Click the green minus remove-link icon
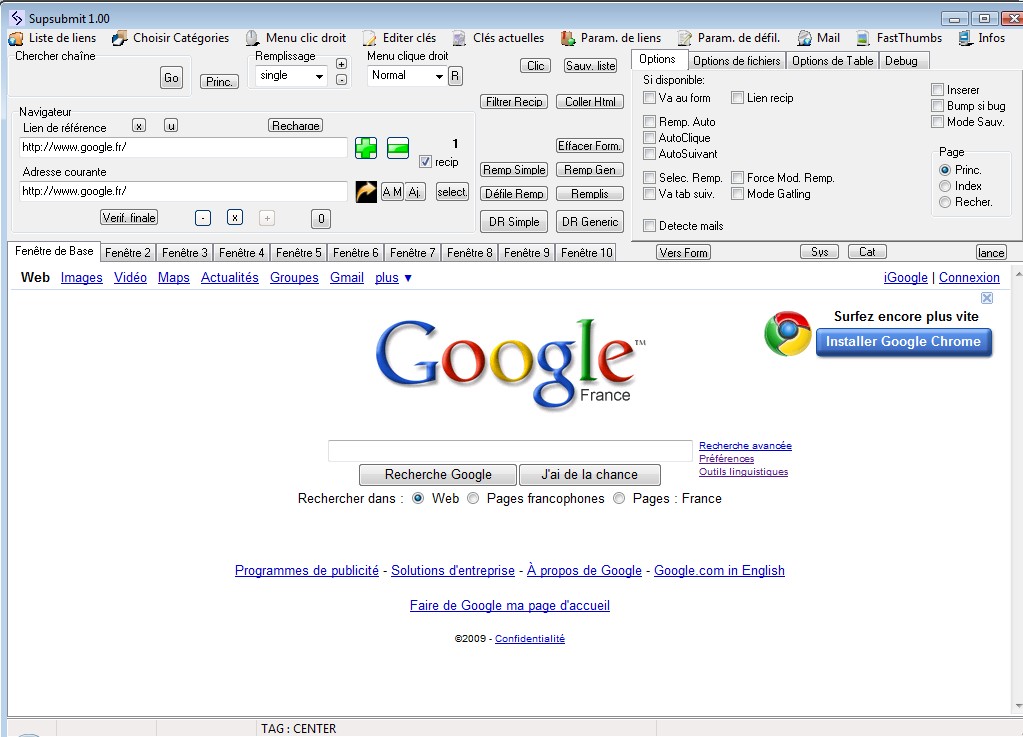Screen dimensions: 1023x737 398,148
